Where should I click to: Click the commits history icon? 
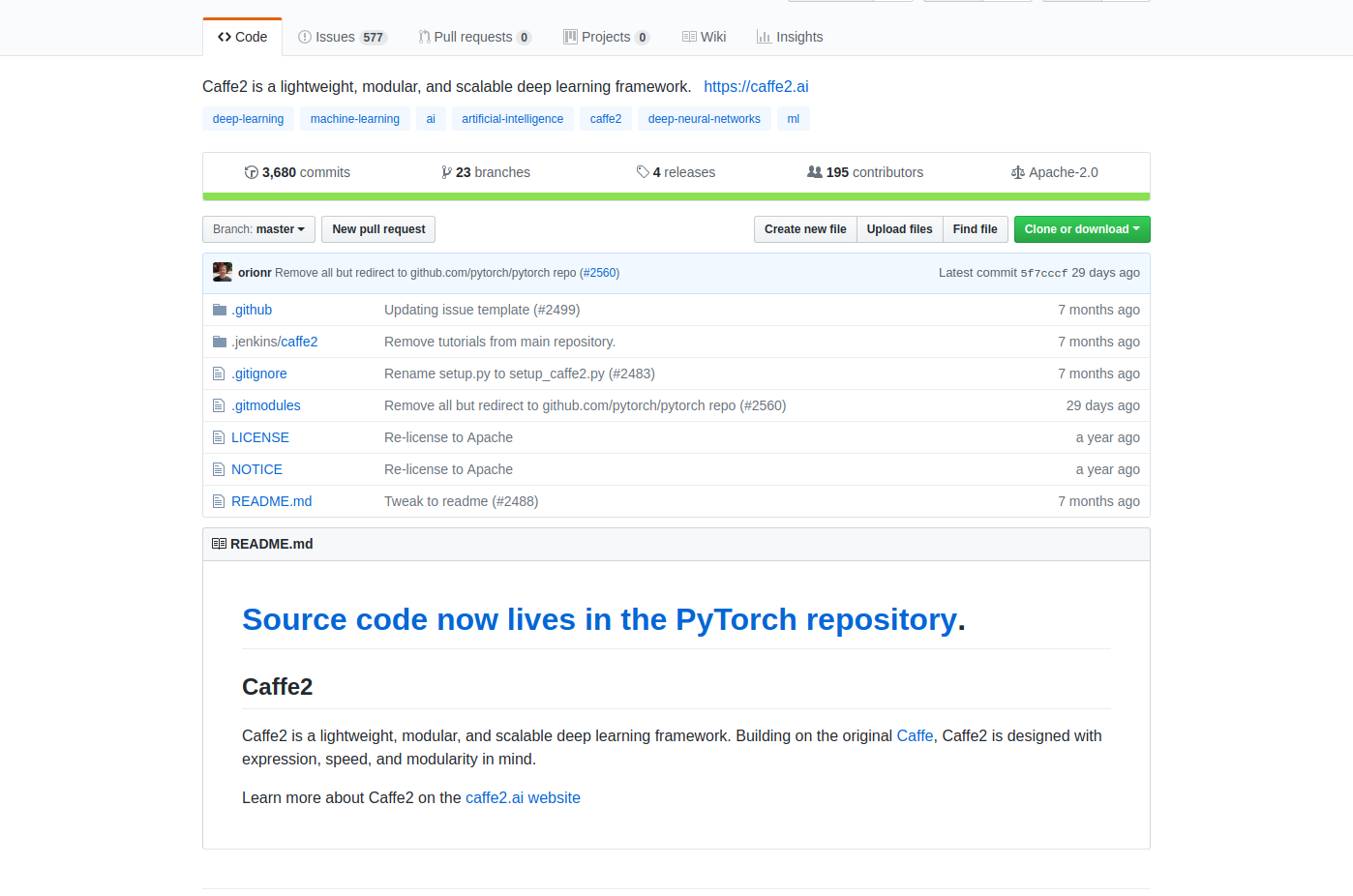click(252, 172)
